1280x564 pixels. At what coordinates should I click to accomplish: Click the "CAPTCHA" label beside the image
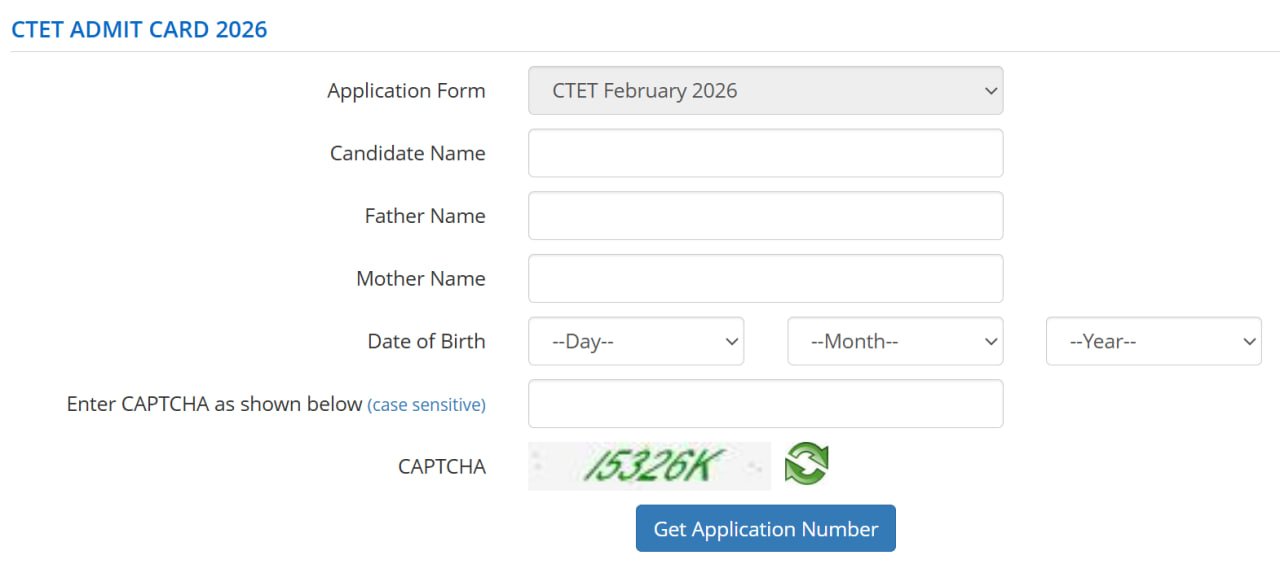pyautogui.click(x=442, y=466)
